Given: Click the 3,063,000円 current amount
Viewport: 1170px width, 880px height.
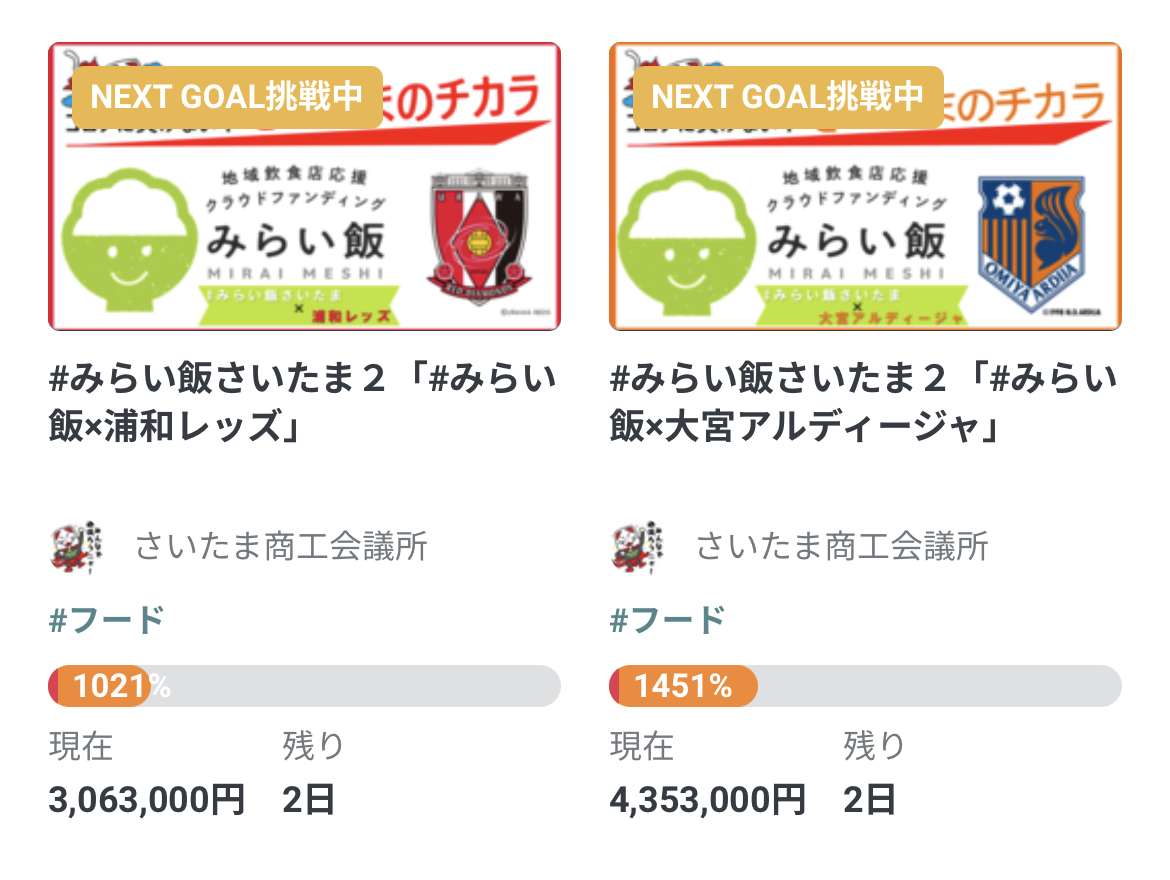Looking at the screenshot, I should pos(147,799).
